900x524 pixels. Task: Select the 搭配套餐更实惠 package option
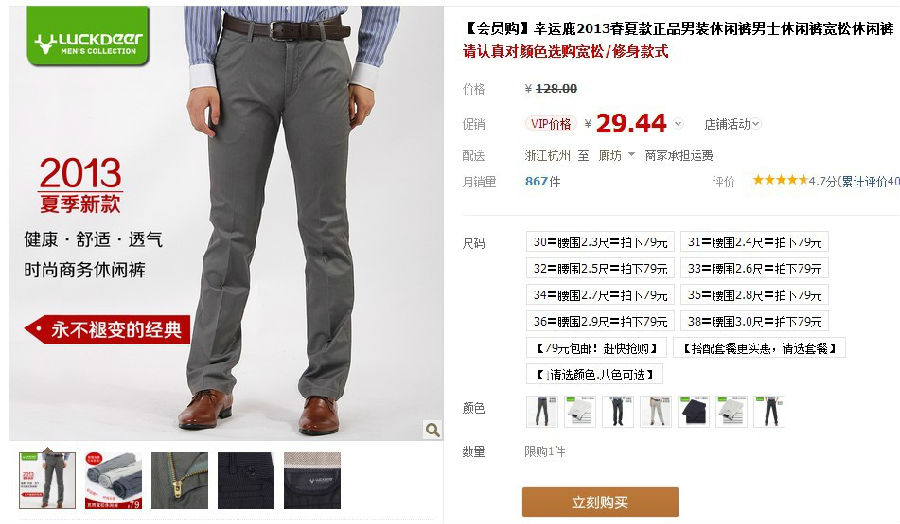[x=759, y=348]
